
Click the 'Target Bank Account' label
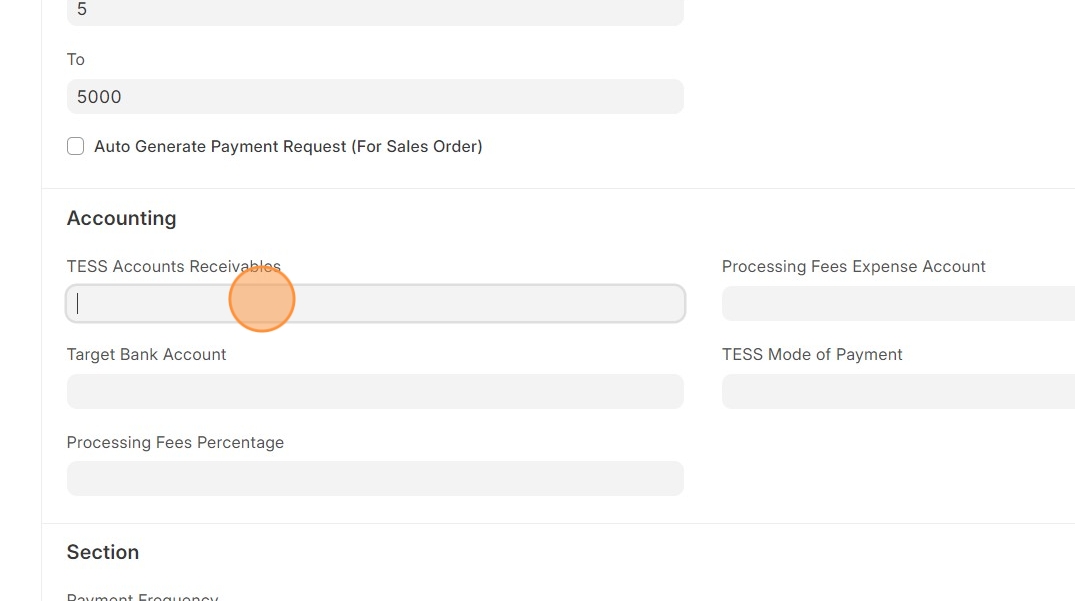[146, 355]
